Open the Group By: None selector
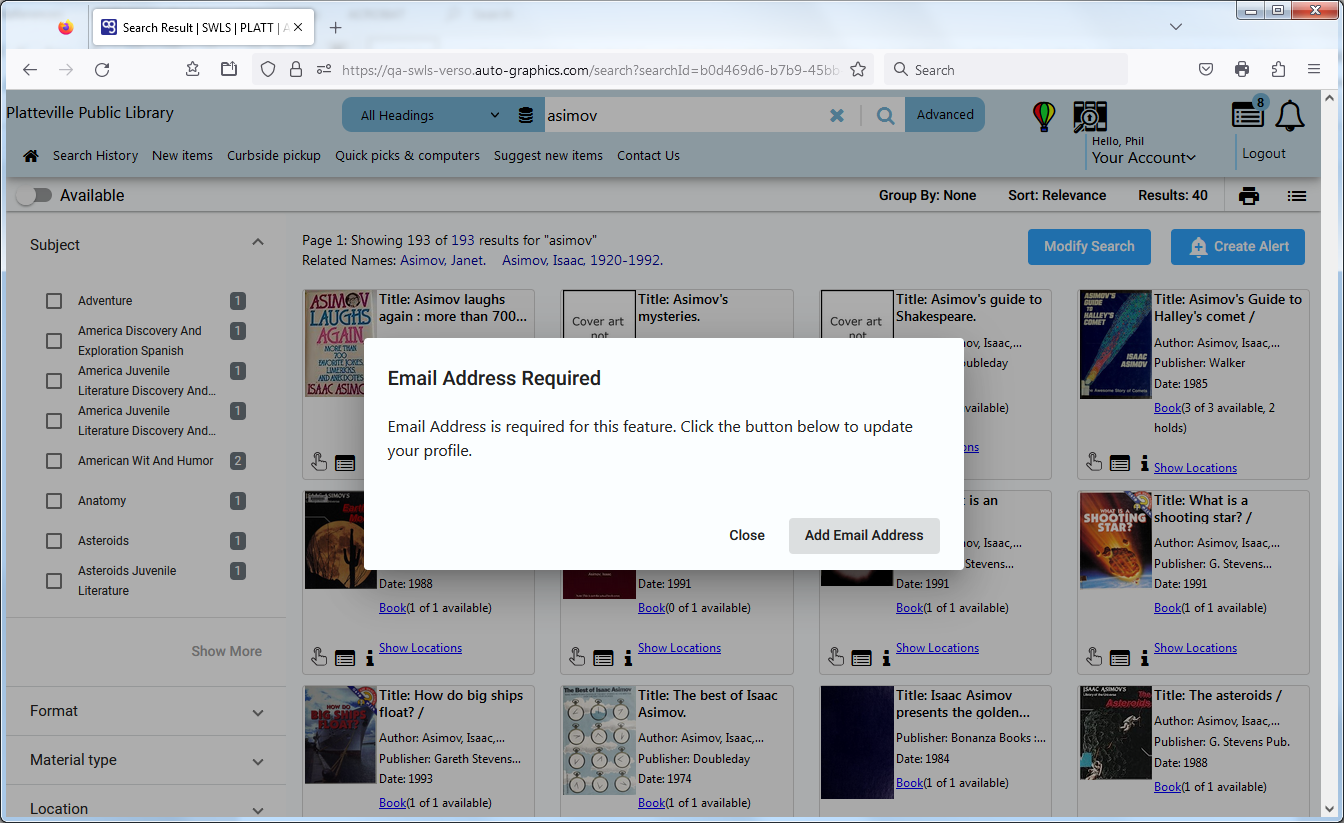1344x823 pixels. [x=927, y=196]
